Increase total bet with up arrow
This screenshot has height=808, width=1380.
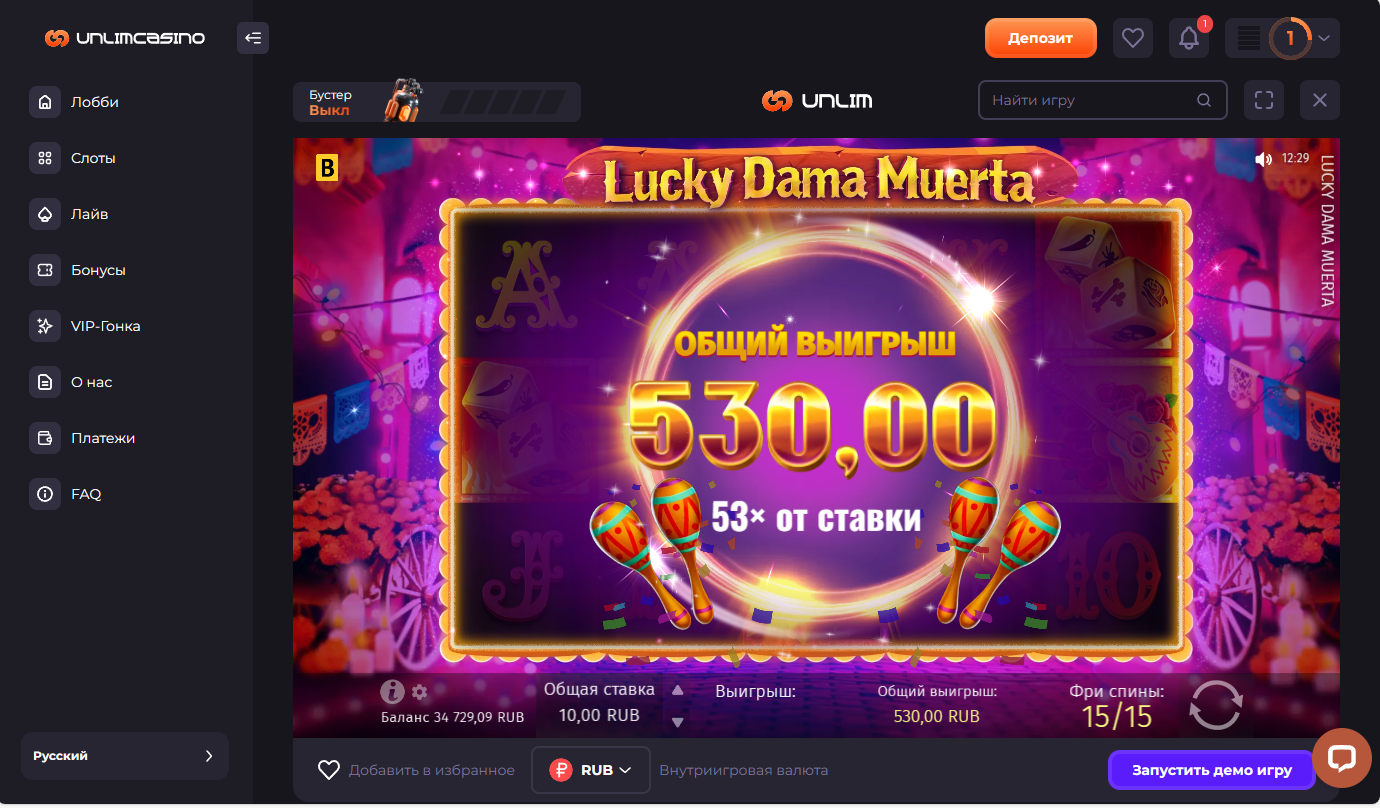pyautogui.click(x=677, y=690)
